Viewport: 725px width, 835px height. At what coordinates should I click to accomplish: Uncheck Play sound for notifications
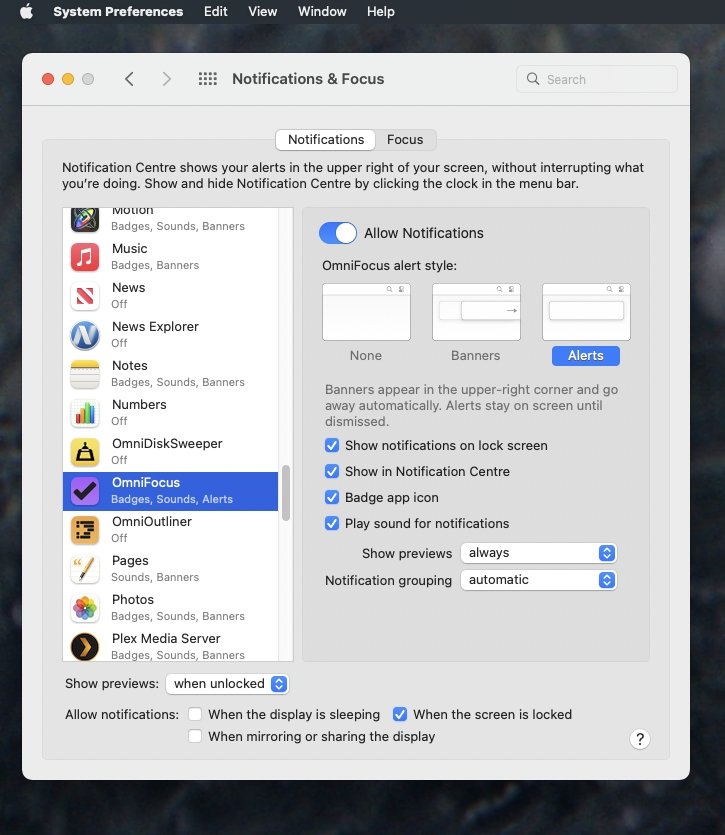point(332,523)
